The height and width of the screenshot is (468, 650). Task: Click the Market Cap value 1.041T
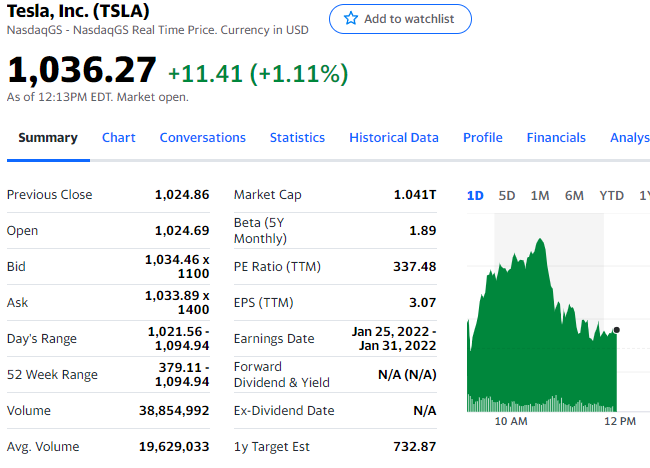[x=415, y=195]
